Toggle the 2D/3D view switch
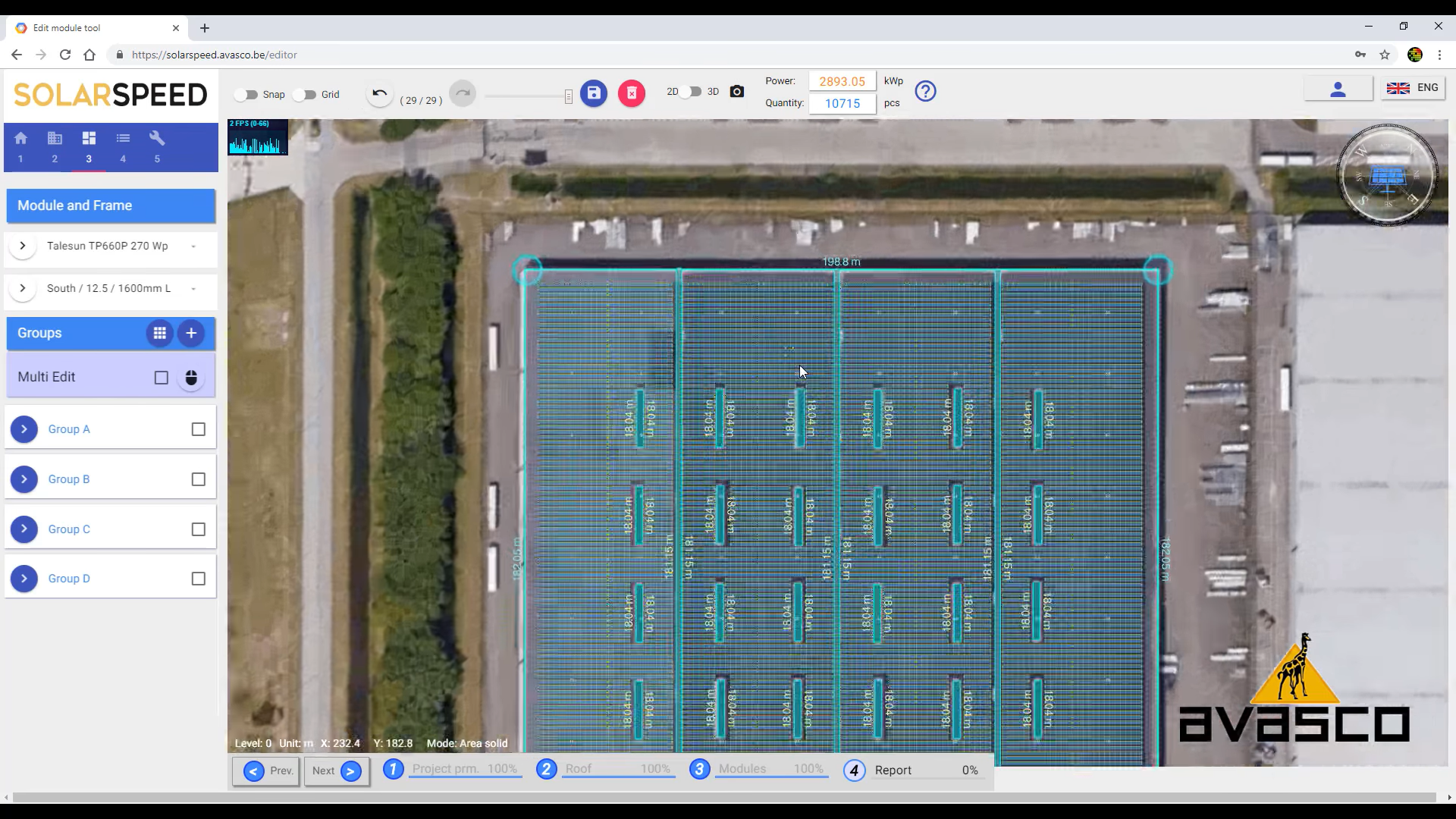The height and width of the screenshot is (819, 1456). point(691,92)
